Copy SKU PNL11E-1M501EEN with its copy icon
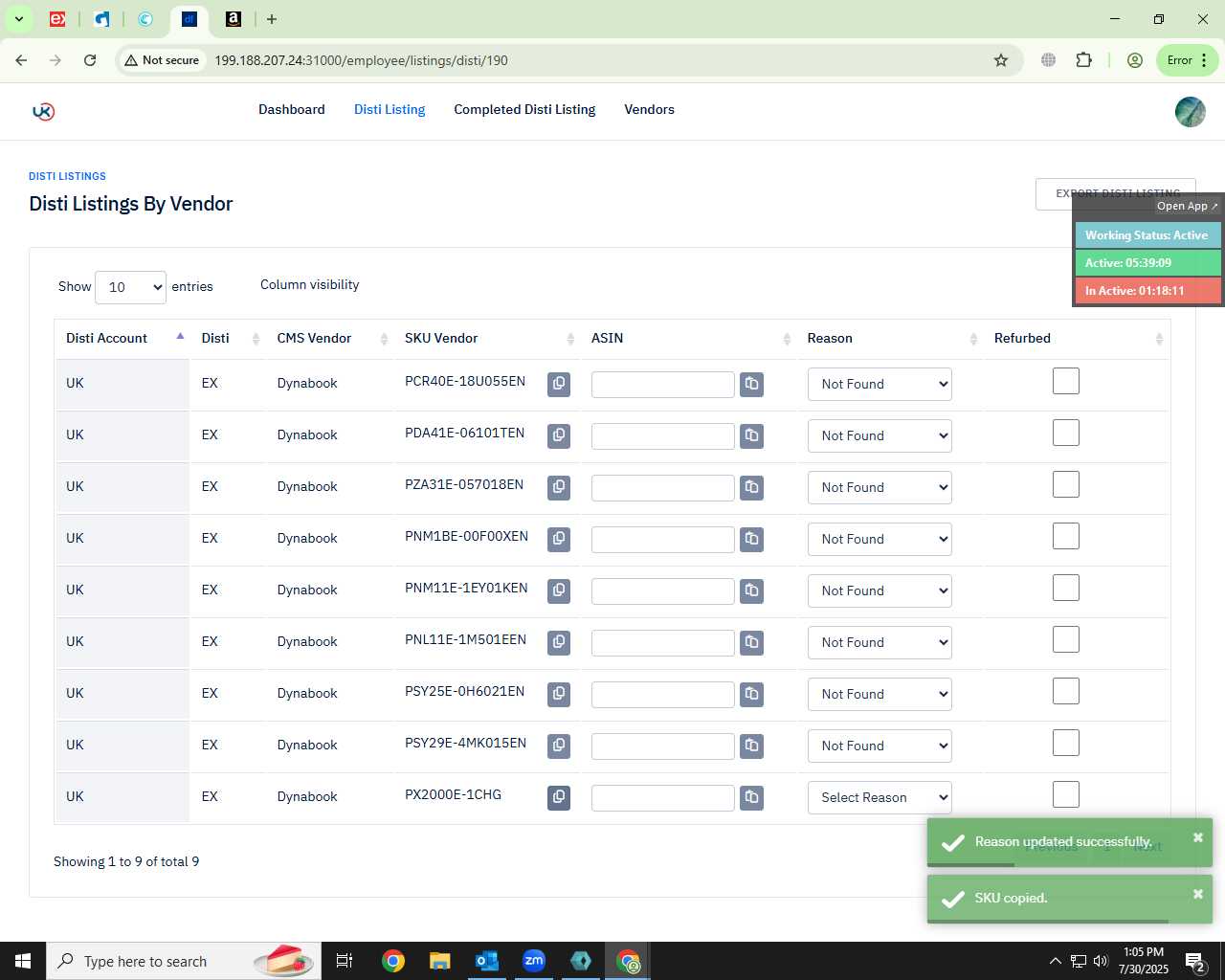This screenshot has height=980, width=1225. click(559, 642)
